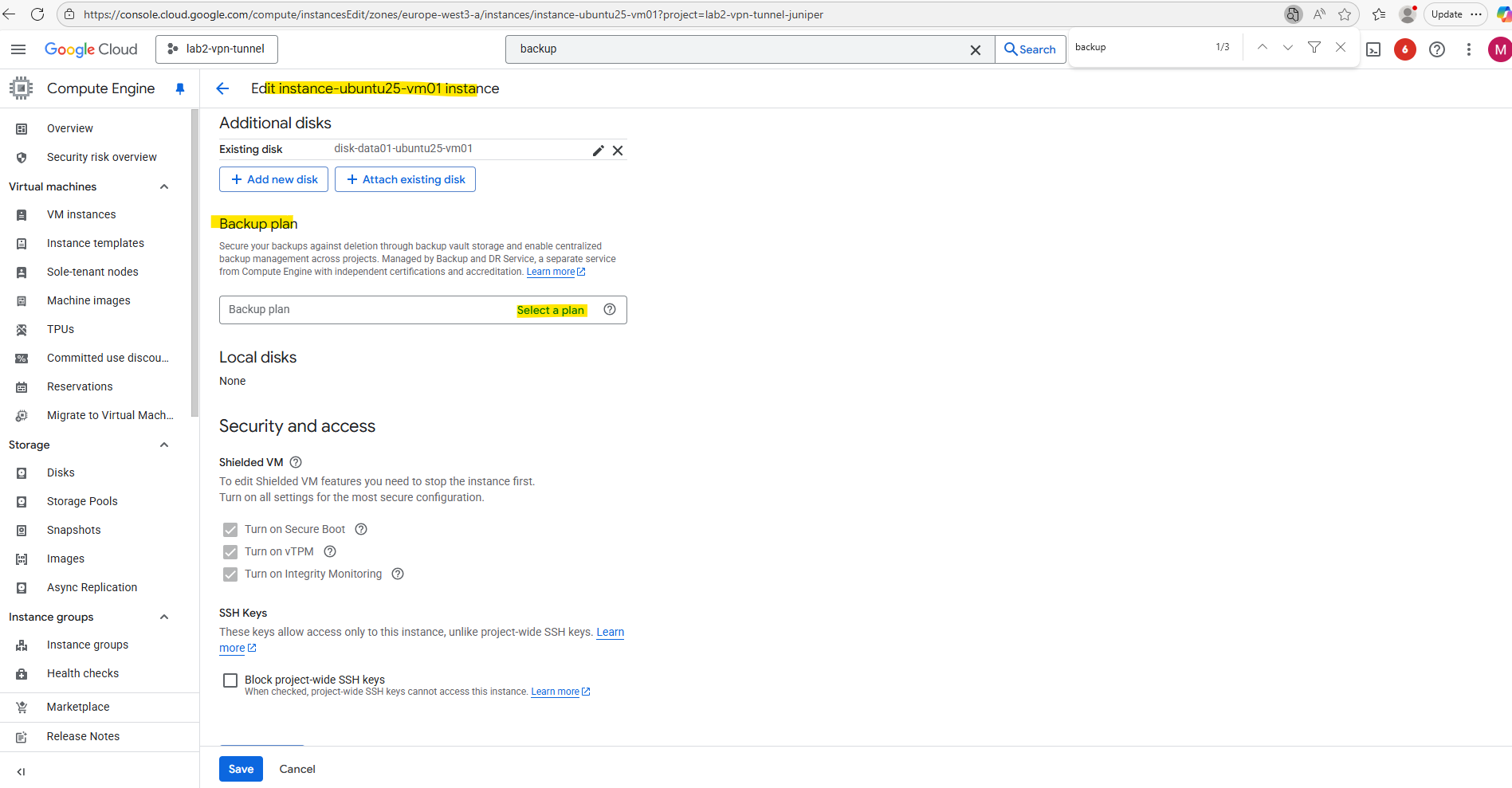Collapse the Virtual machines section
Screen dimensions: 1512x788
tap(164, 186)
